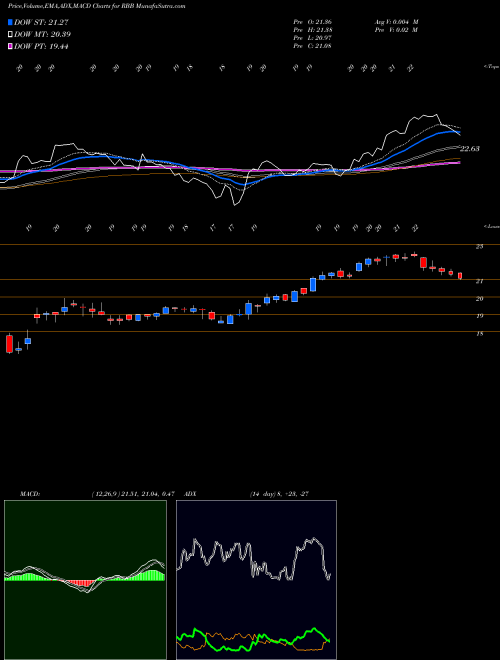This screenshot has height=660, width=500.
Task: Select the 'DOW ST: 21.27' label
Action: click(41, 23)
